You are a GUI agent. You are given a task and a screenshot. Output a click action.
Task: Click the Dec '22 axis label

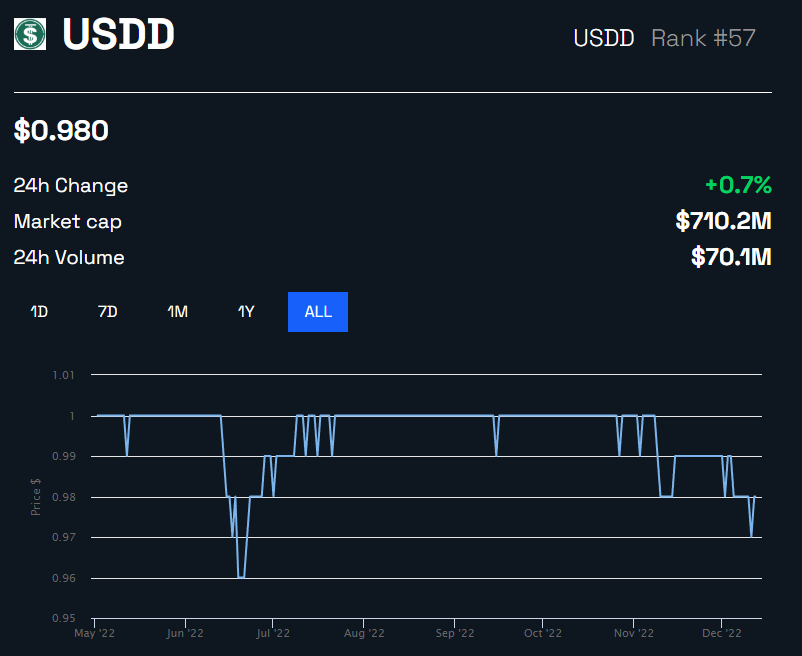721,632
